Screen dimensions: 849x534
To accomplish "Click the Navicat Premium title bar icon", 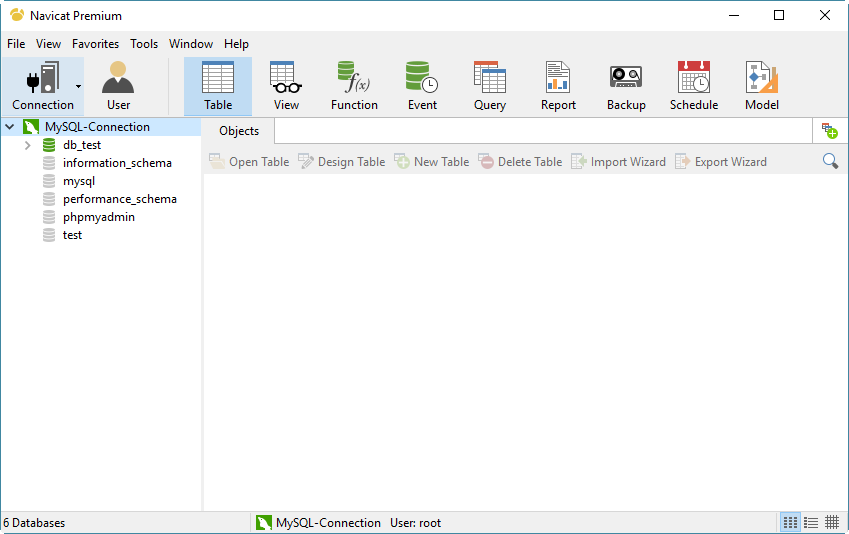I will (x=17, y=15).
